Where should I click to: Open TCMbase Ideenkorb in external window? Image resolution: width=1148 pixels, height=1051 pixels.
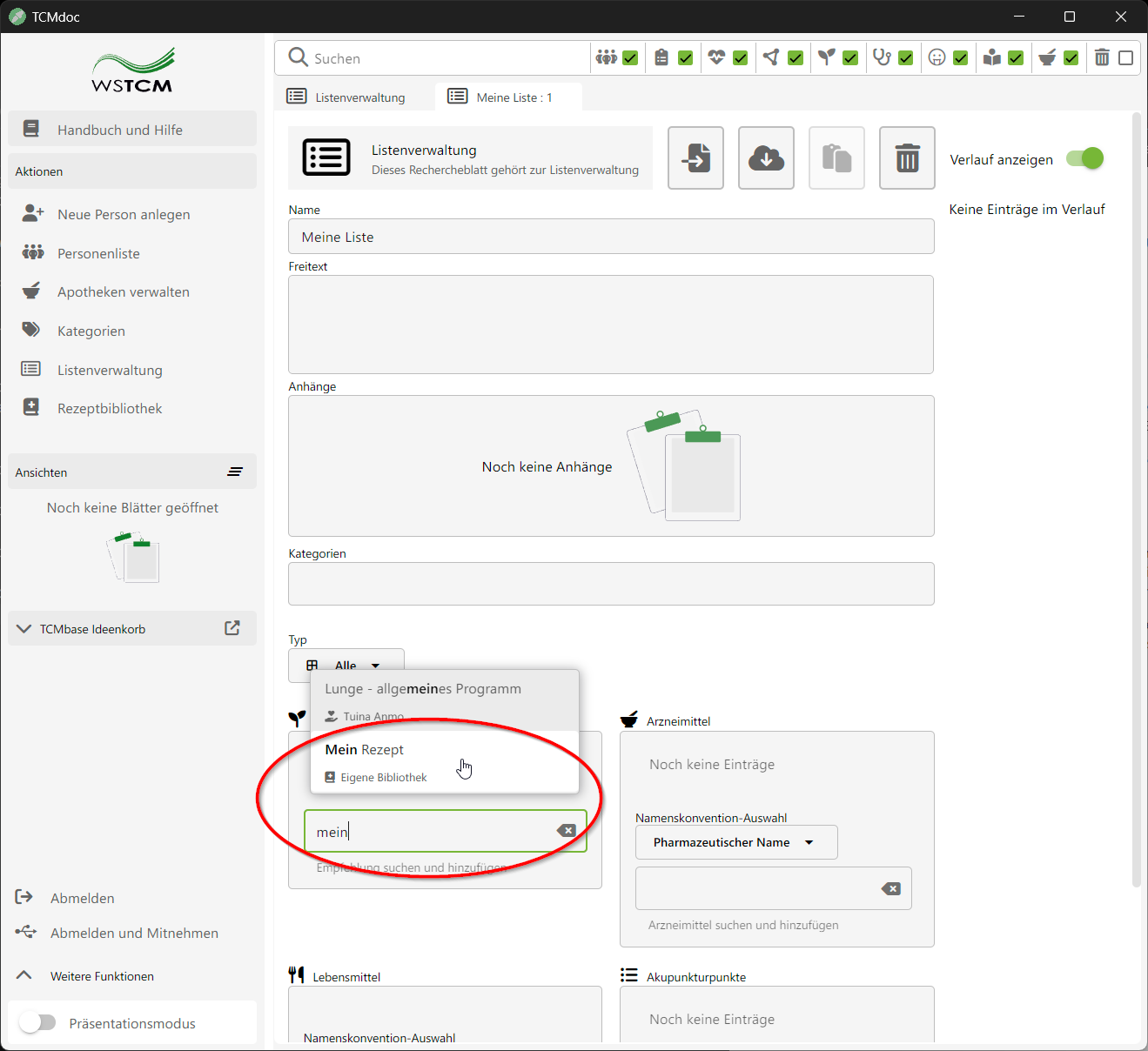pos(232,627)
